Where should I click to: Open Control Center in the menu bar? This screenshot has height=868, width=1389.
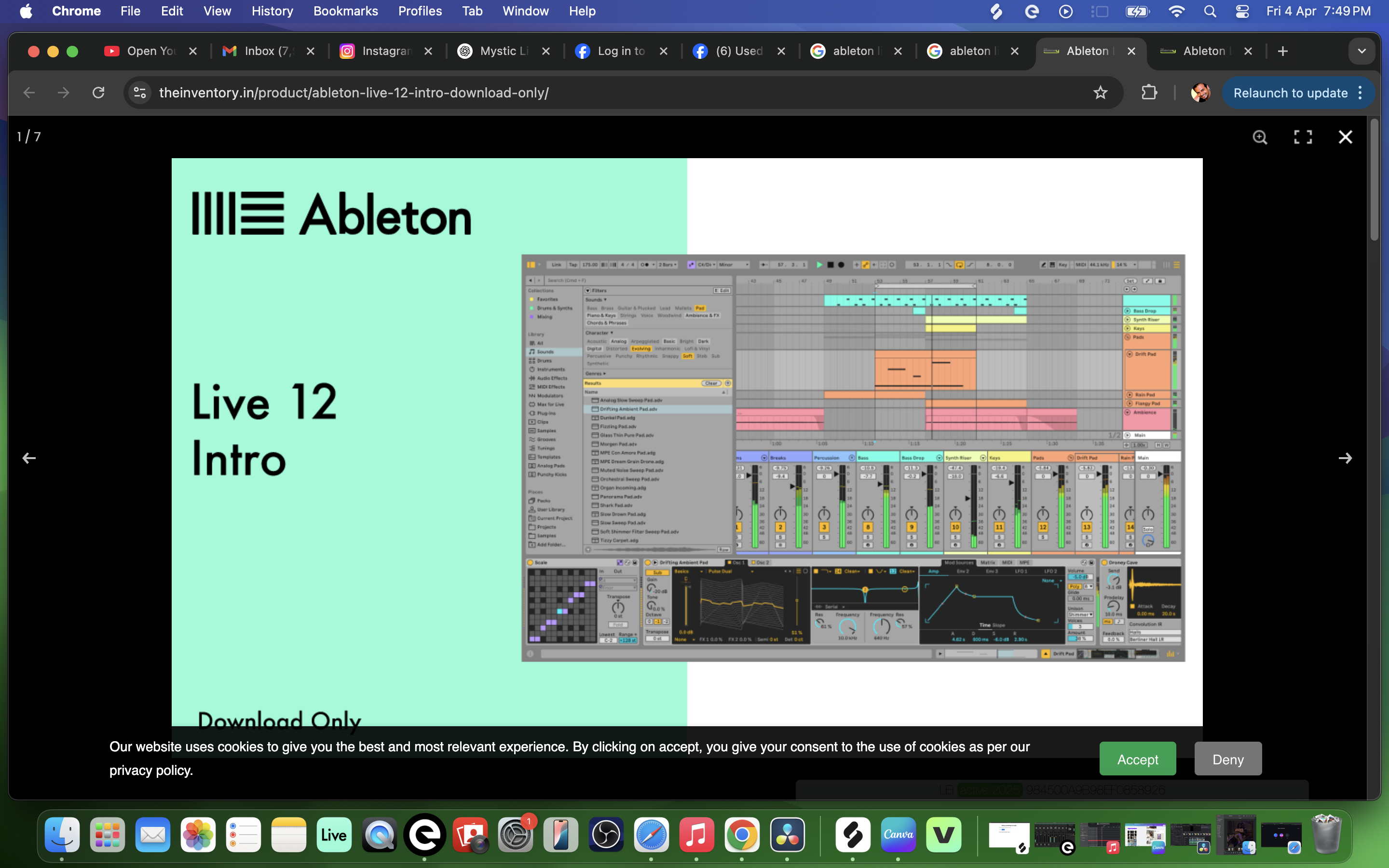1242,11
